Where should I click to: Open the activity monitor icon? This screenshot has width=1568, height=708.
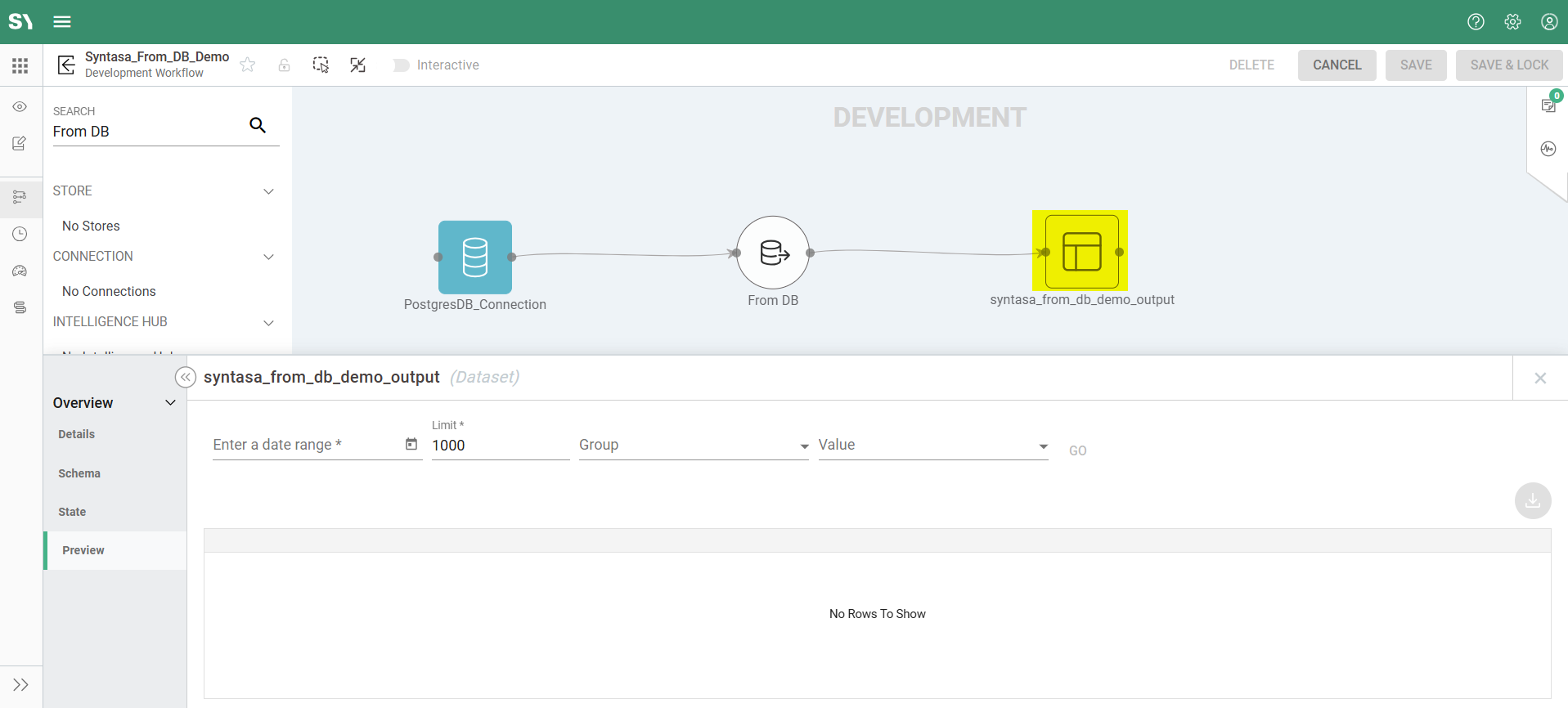[x=1548, y=149]
